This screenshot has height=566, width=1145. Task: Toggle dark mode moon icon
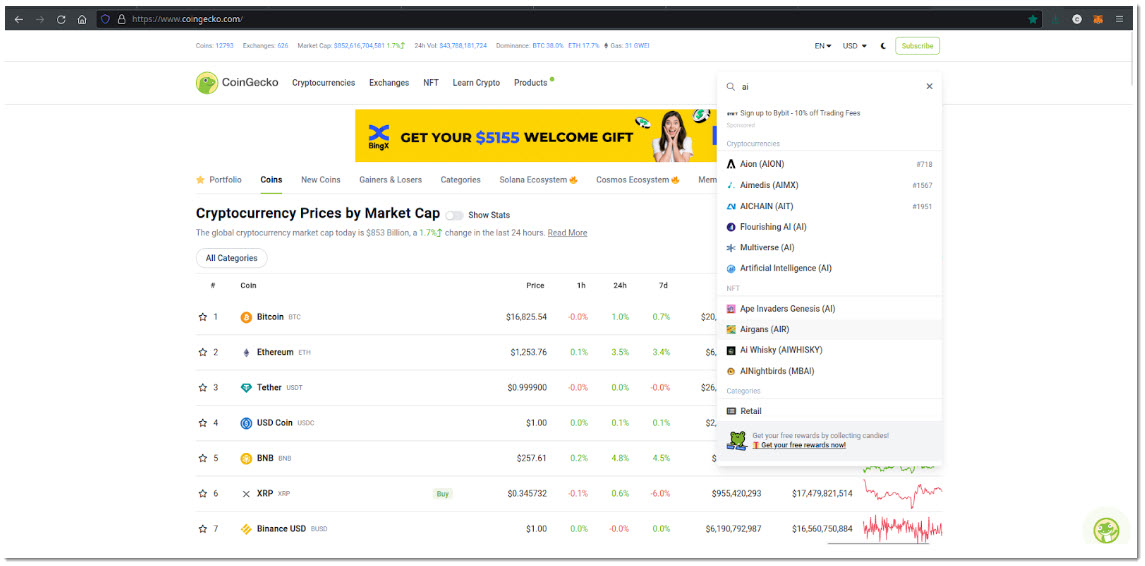pyautogui.click(x=883, y=45)
